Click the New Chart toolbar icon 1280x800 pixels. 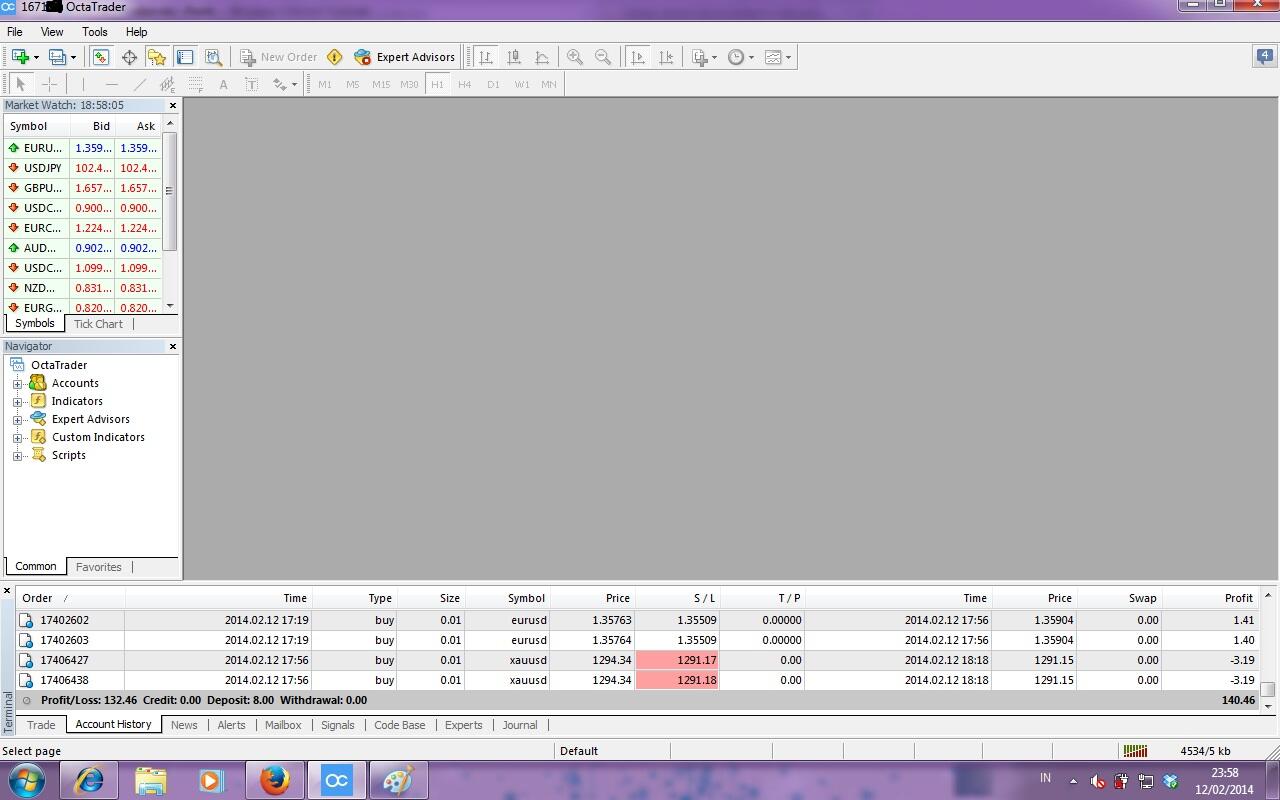20,57
